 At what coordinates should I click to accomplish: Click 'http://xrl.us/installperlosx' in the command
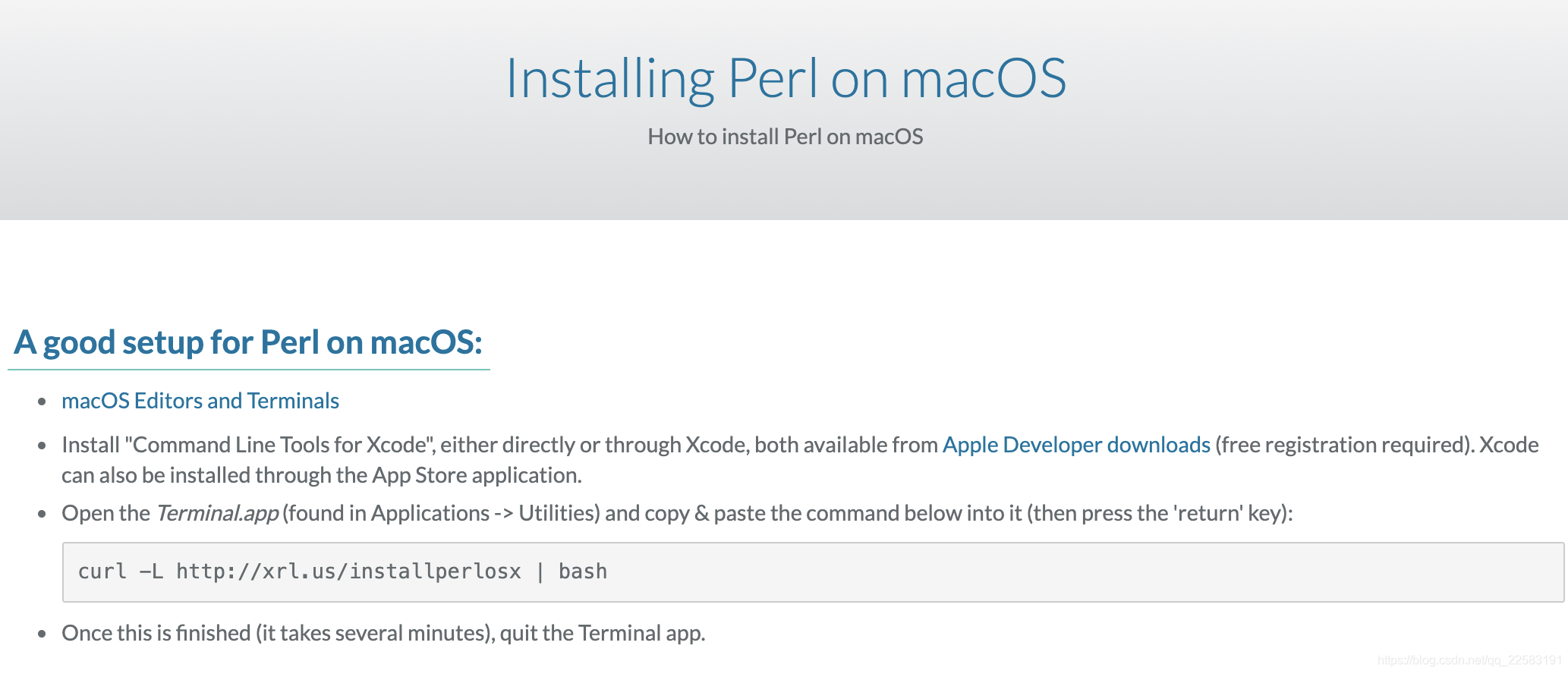pos(348,572)
